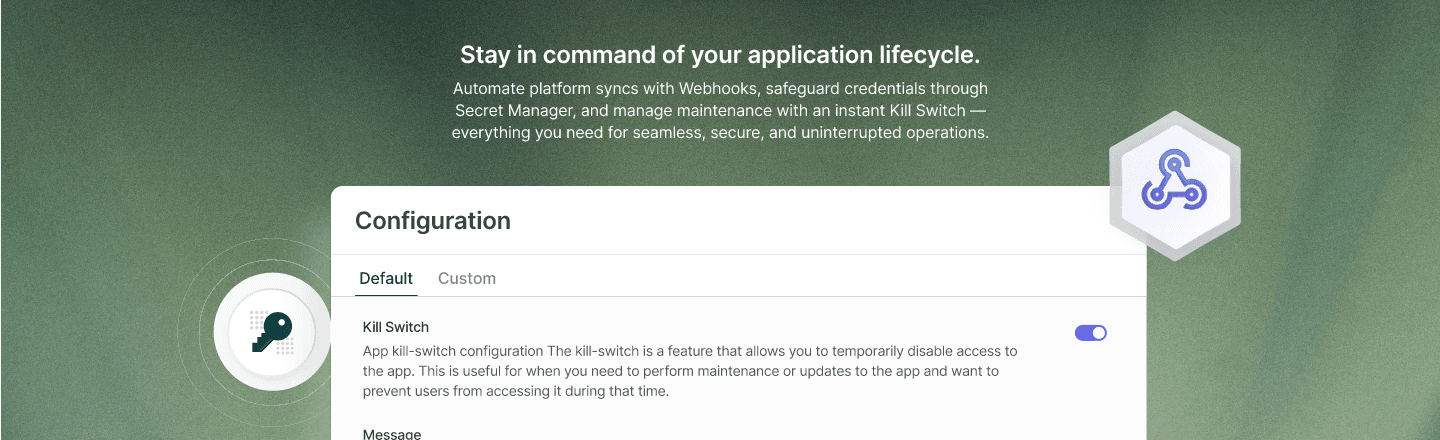Click the Secret Manager key icon
Viewport: 1440px width, 440px height.
pos(271,331)
